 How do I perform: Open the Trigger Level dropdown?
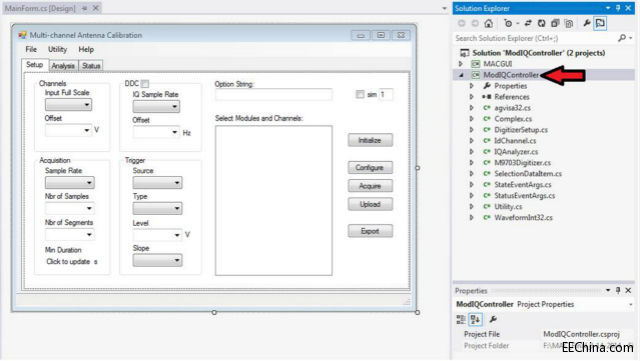click(x=158, y=235)
